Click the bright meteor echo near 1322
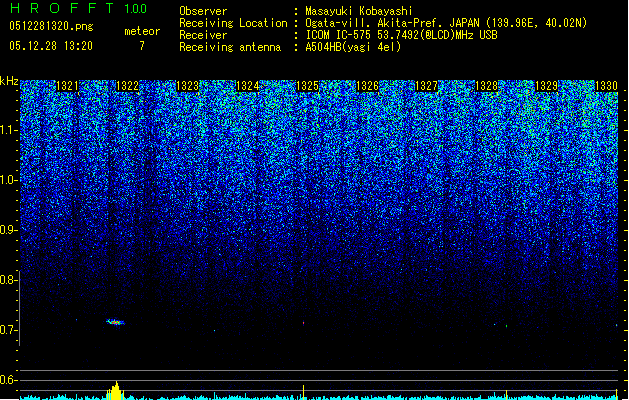Image resolution: width=629 pixels, height=400 pixels. (x=115, y=322)
